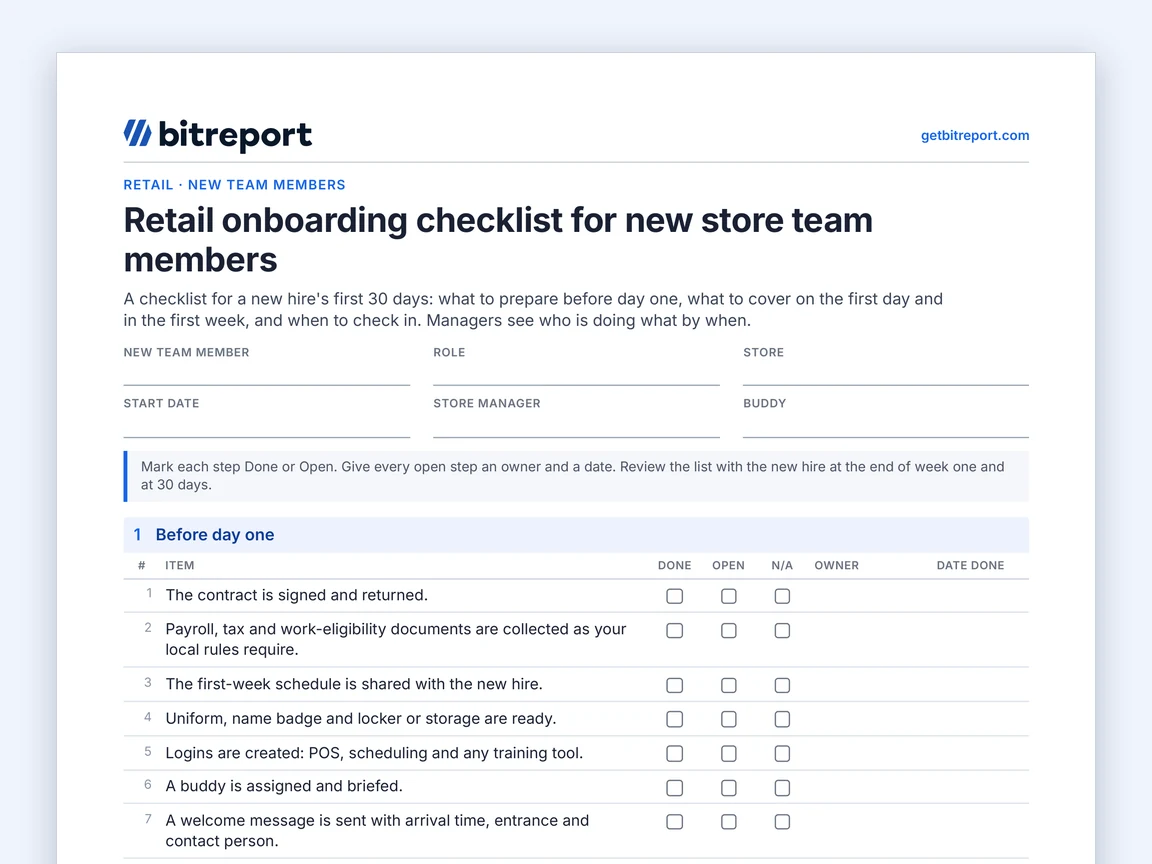The width and height of the screenshot is (1152, 864).
Task: Click 'Payroll, tax and work-eligibility documents' item text
Action: click(x=395, y=639)
